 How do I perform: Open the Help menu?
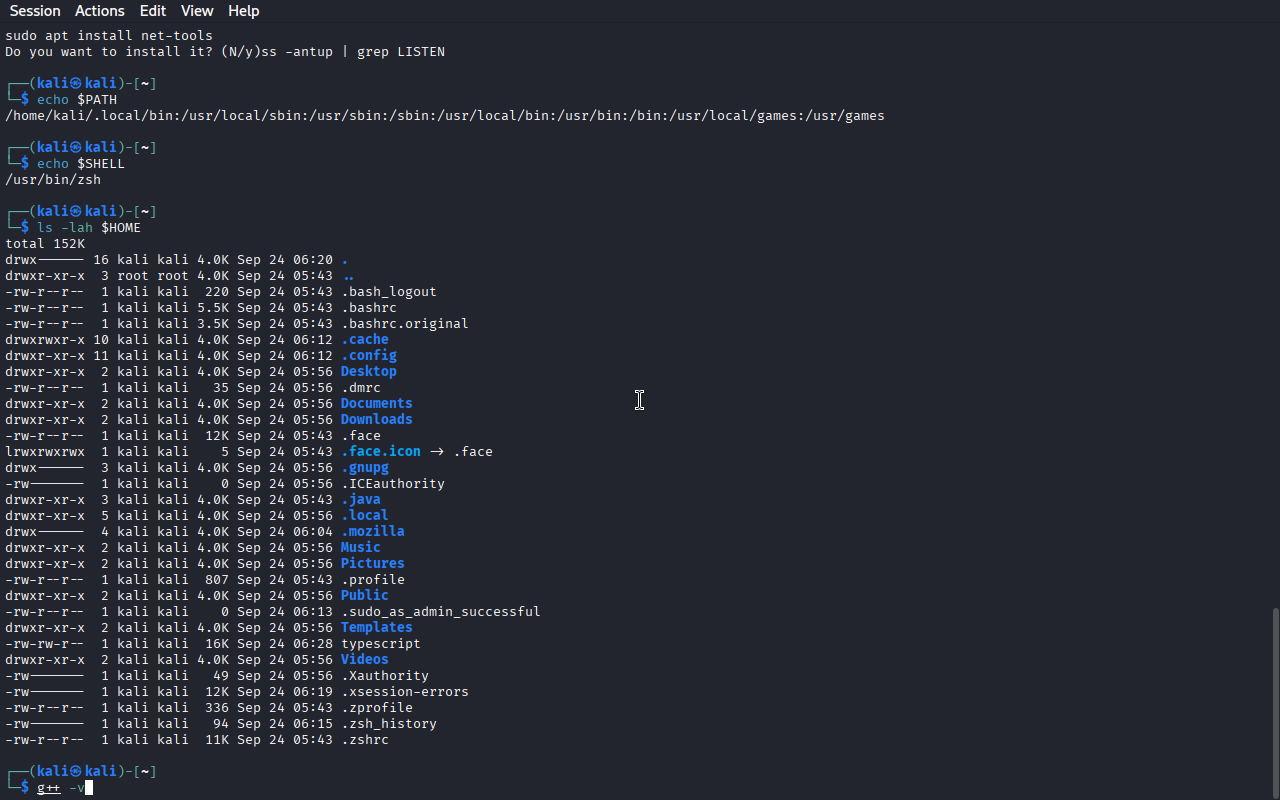coord(243,11)
